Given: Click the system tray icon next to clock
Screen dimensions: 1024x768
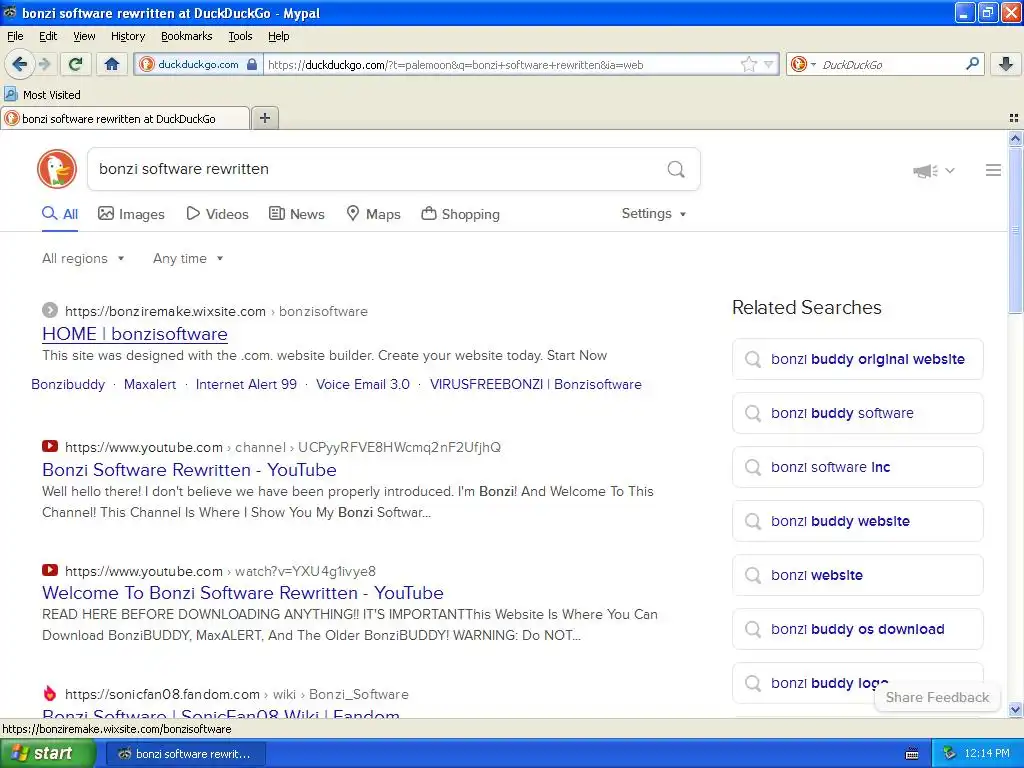Looking at the screenshot, I should 950,754.
